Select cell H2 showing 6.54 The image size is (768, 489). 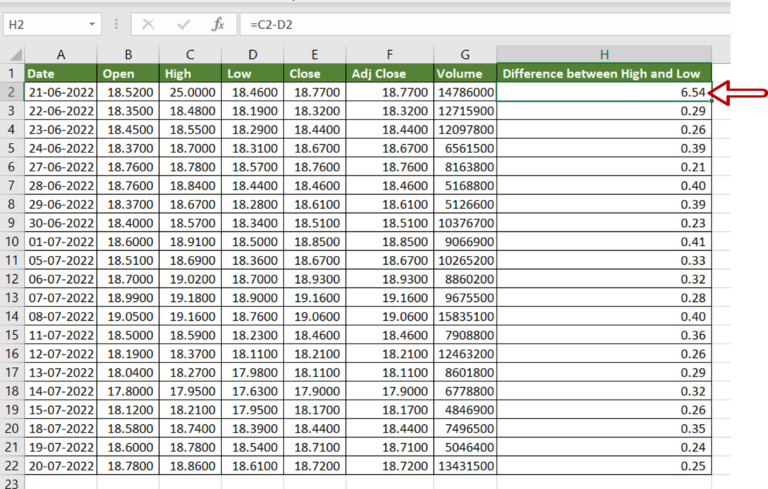pyautogui.click(x=604, y=92)
